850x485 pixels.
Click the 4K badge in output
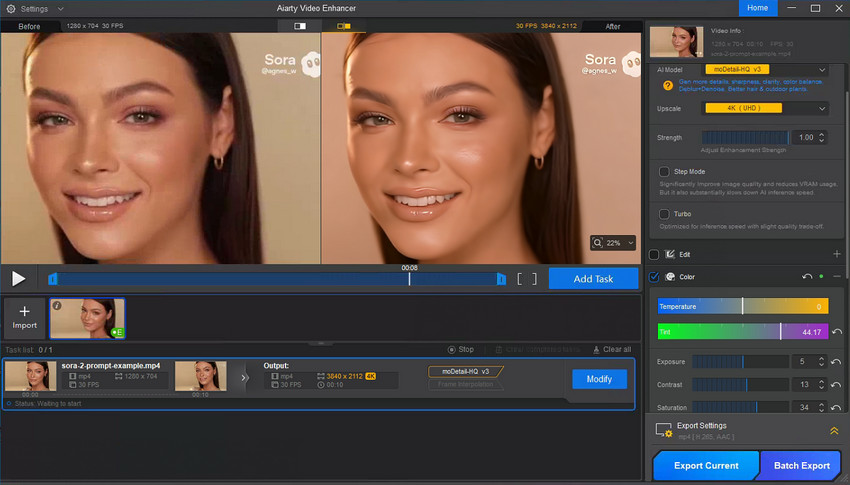(370, 376)
